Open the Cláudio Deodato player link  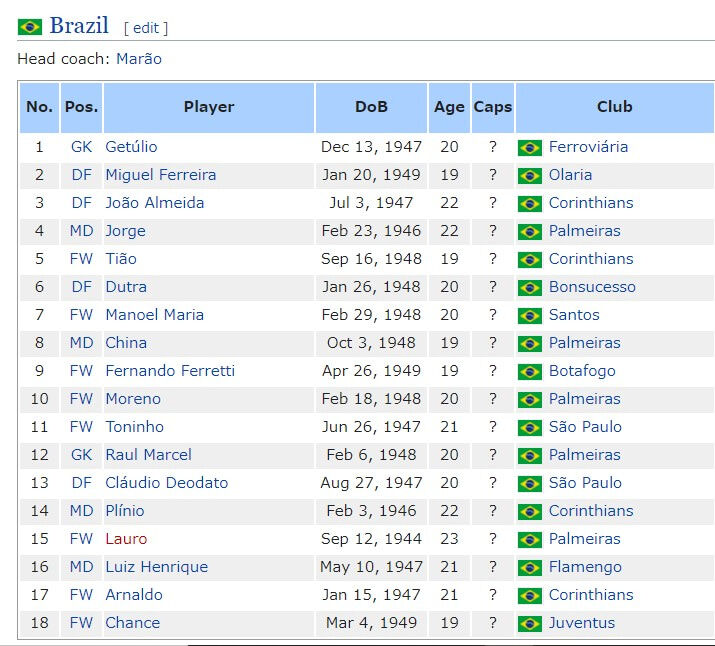(x=167, y=483)
